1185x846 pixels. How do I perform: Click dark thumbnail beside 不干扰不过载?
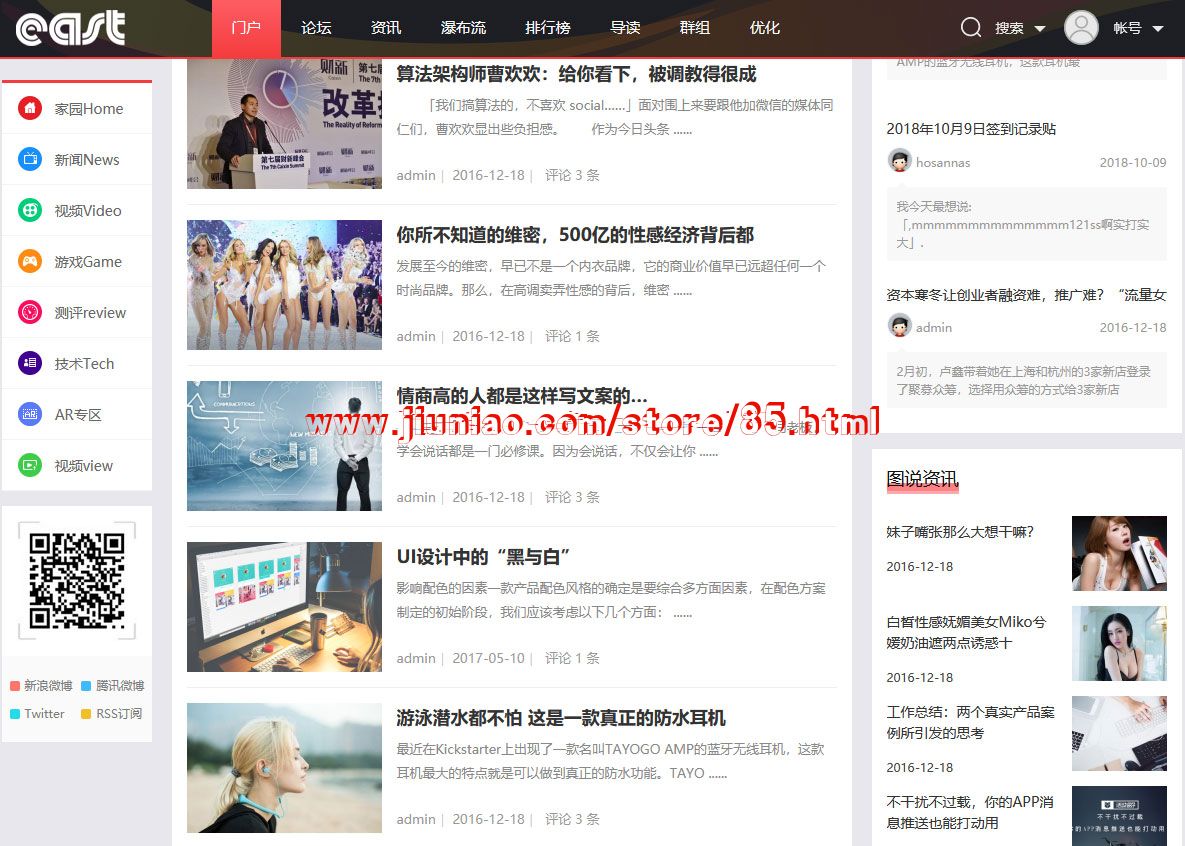click(1119, 817)
